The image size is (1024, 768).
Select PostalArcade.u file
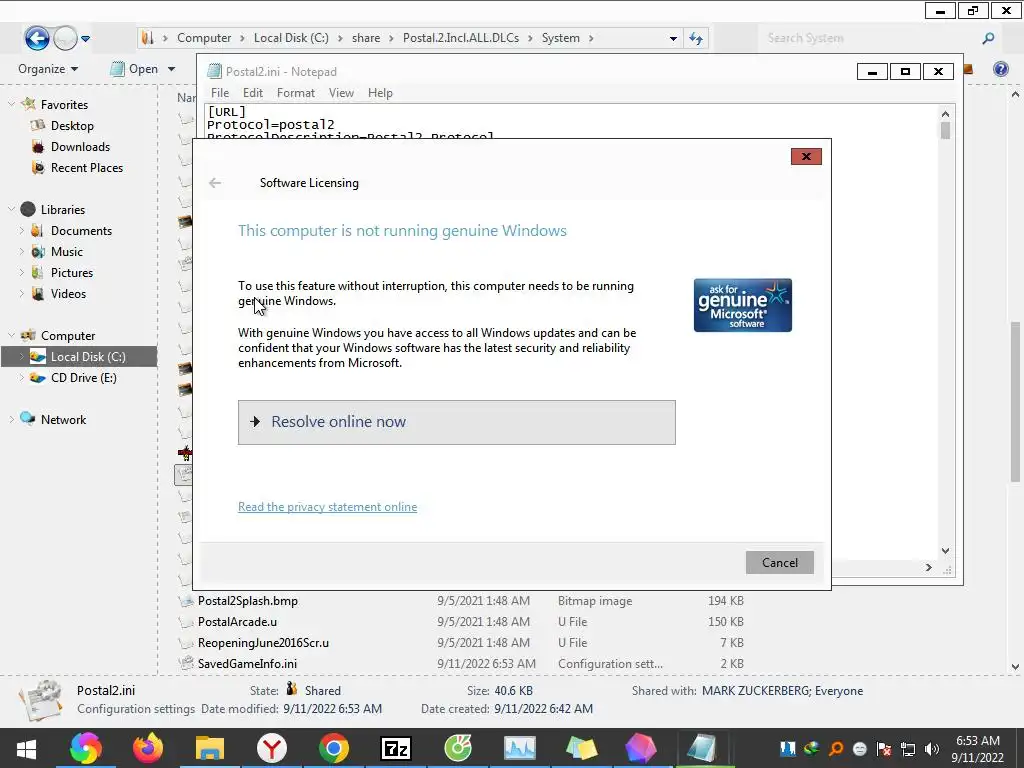237,622
